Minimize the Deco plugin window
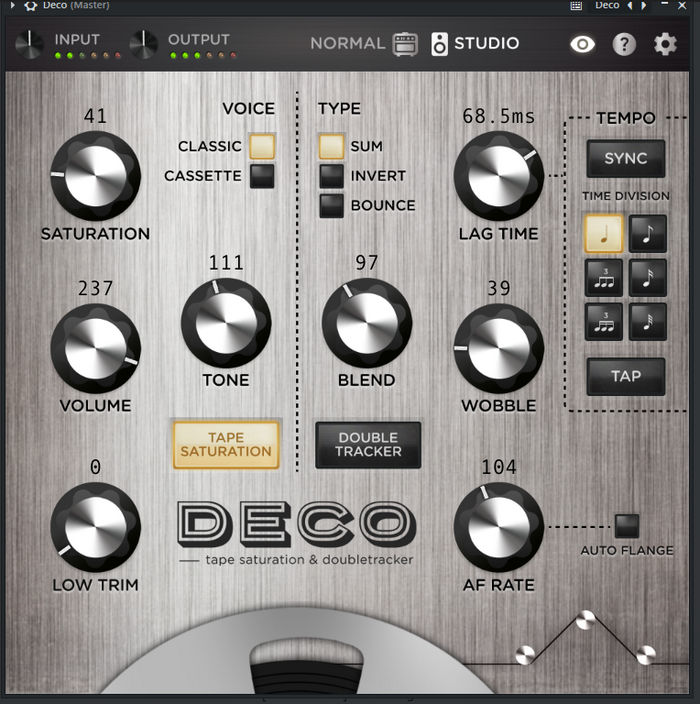 pyautogui.click(x=665, y=4)
